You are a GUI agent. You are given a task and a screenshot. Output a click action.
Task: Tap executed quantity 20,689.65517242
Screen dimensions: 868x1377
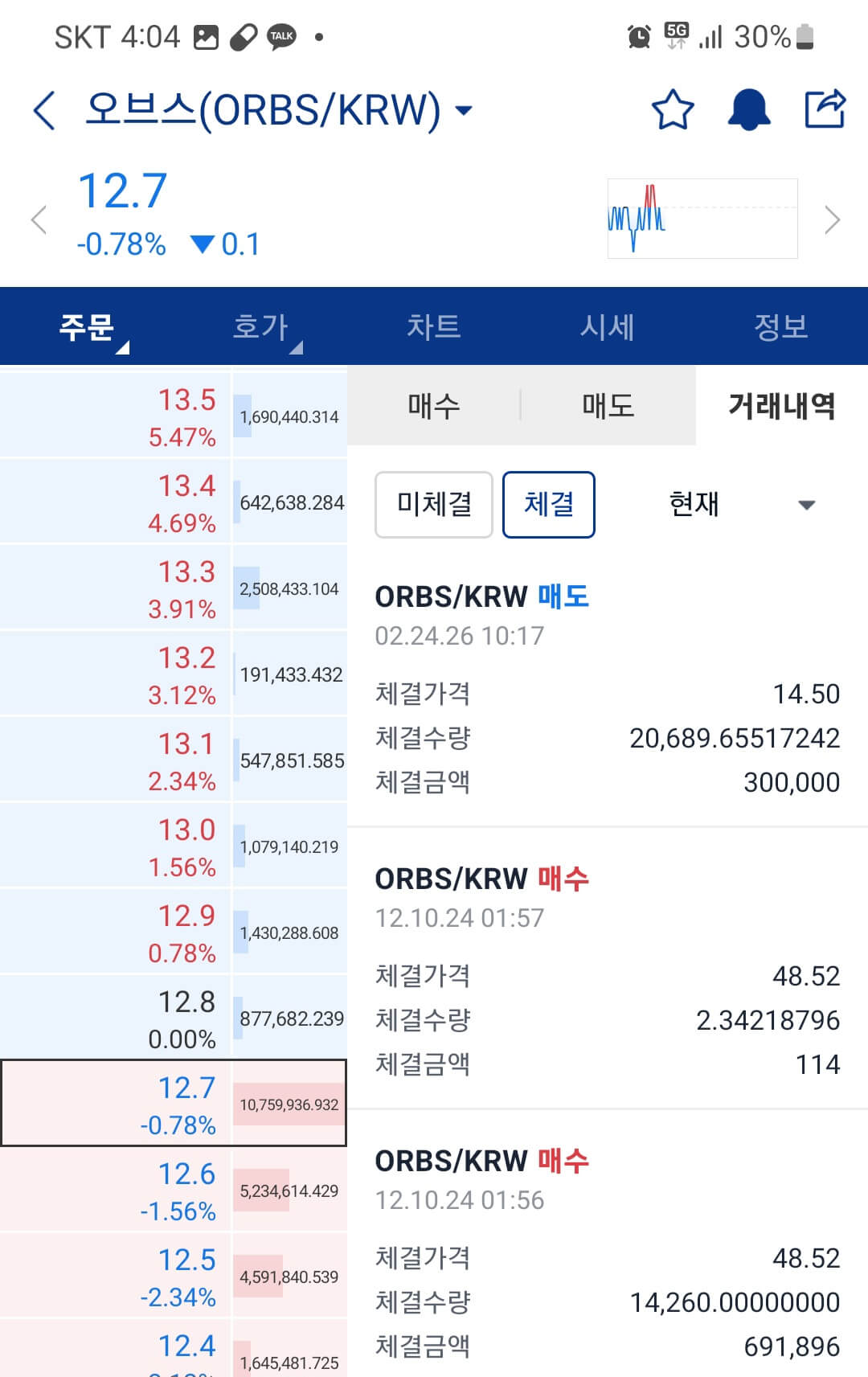[735, 738]
